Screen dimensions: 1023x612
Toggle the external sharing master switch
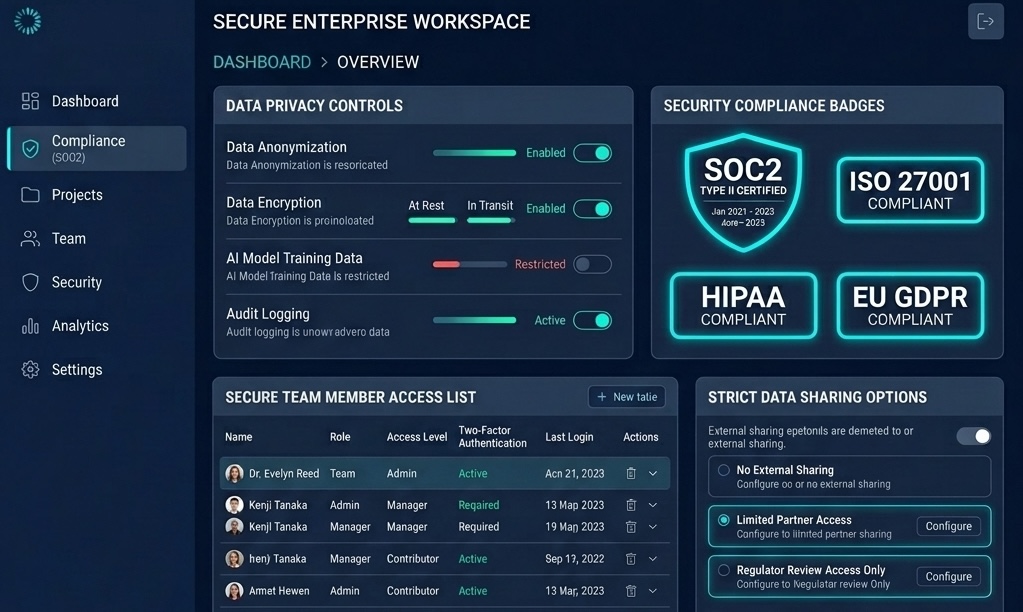coord(974,436)
